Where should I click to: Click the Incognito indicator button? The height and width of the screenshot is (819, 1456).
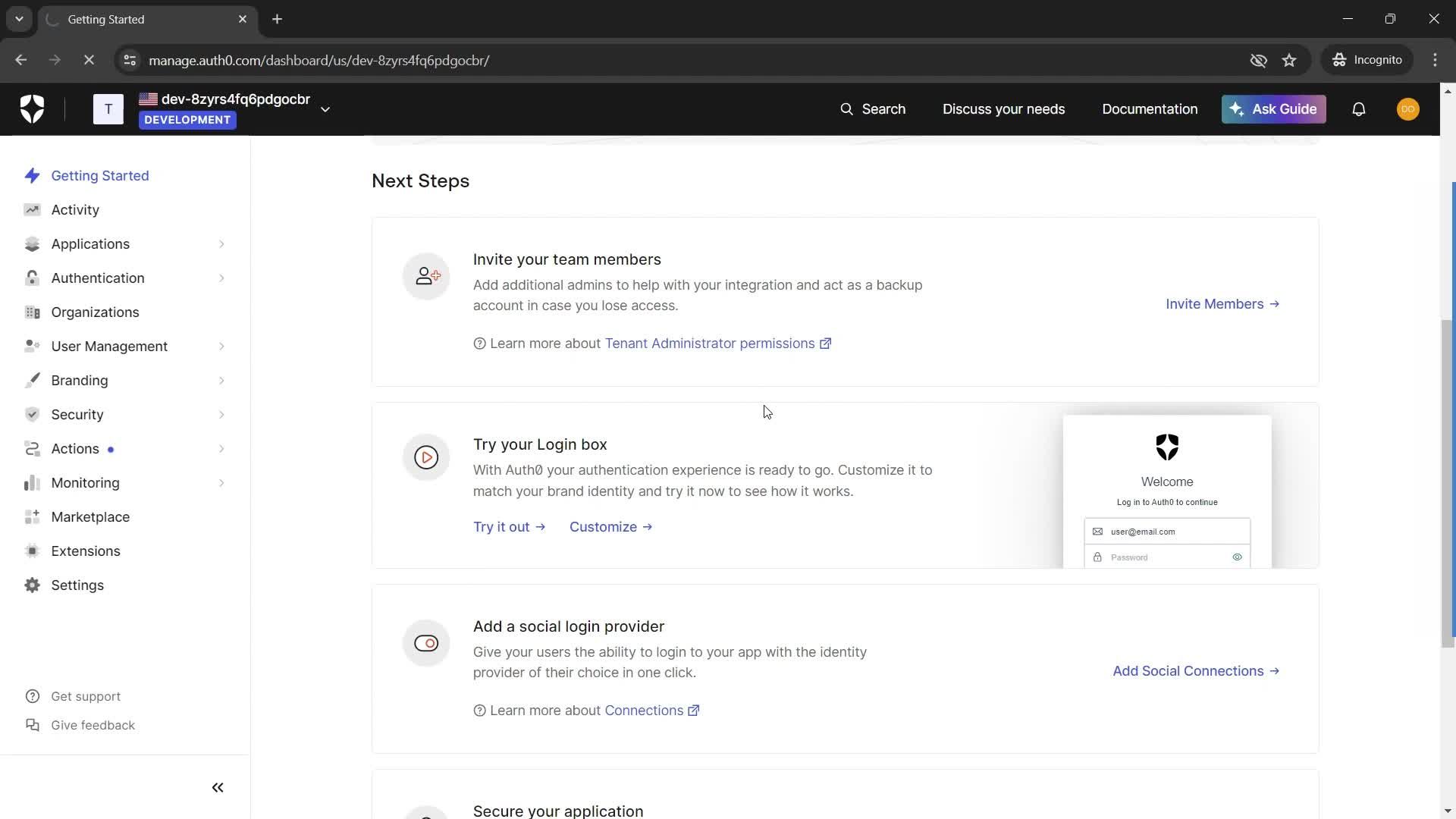[x=1367, y=60]
